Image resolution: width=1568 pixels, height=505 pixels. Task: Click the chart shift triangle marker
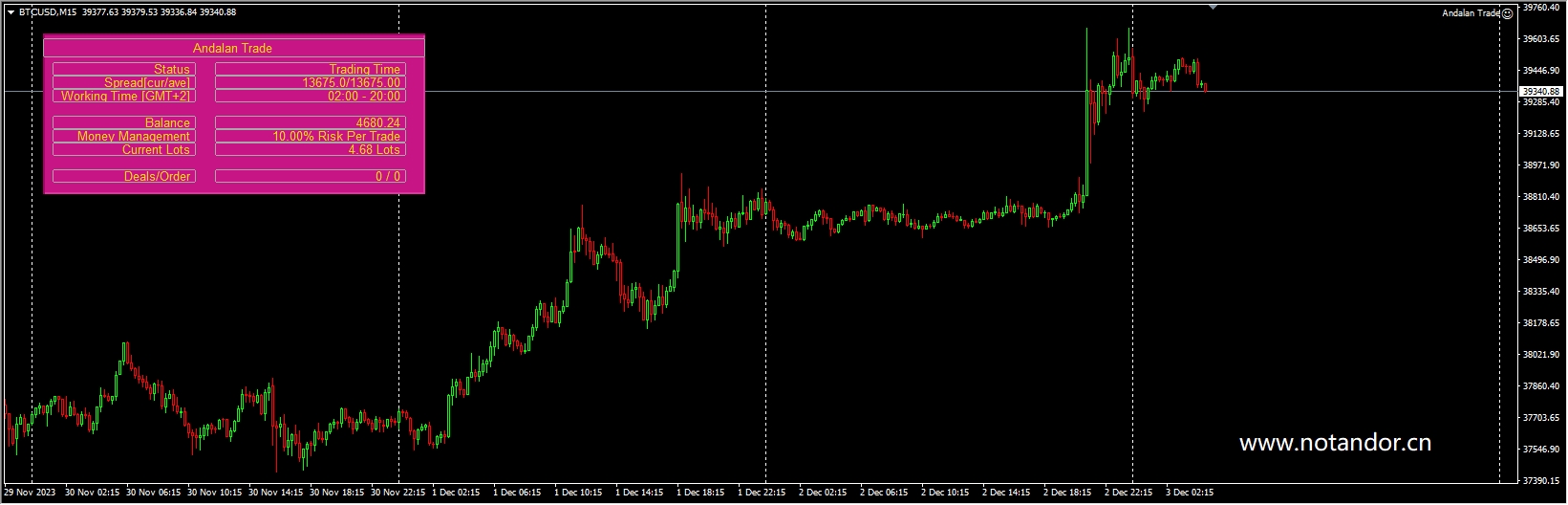1213,7
